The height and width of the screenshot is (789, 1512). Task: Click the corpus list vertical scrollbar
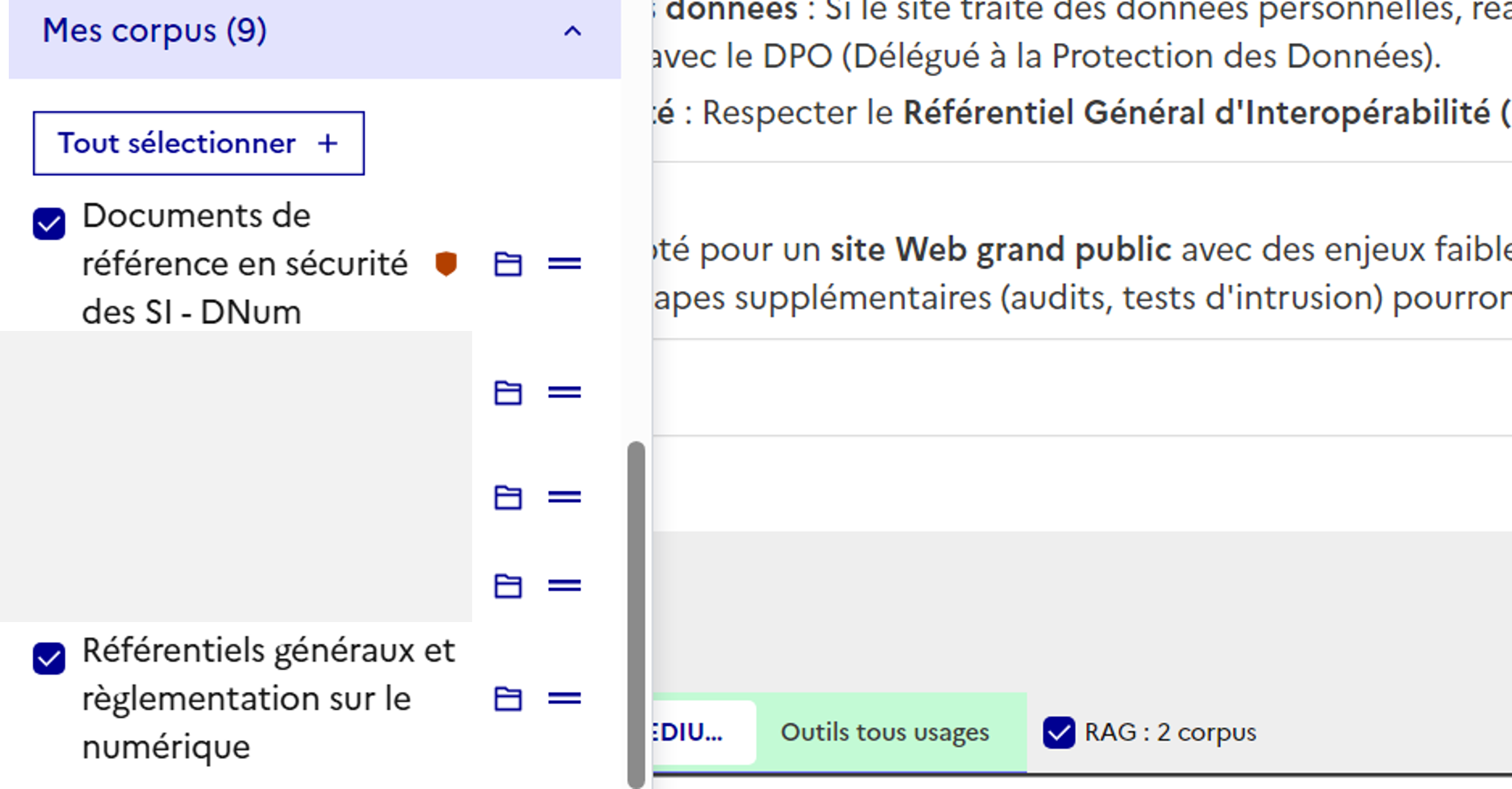point(636,613)
